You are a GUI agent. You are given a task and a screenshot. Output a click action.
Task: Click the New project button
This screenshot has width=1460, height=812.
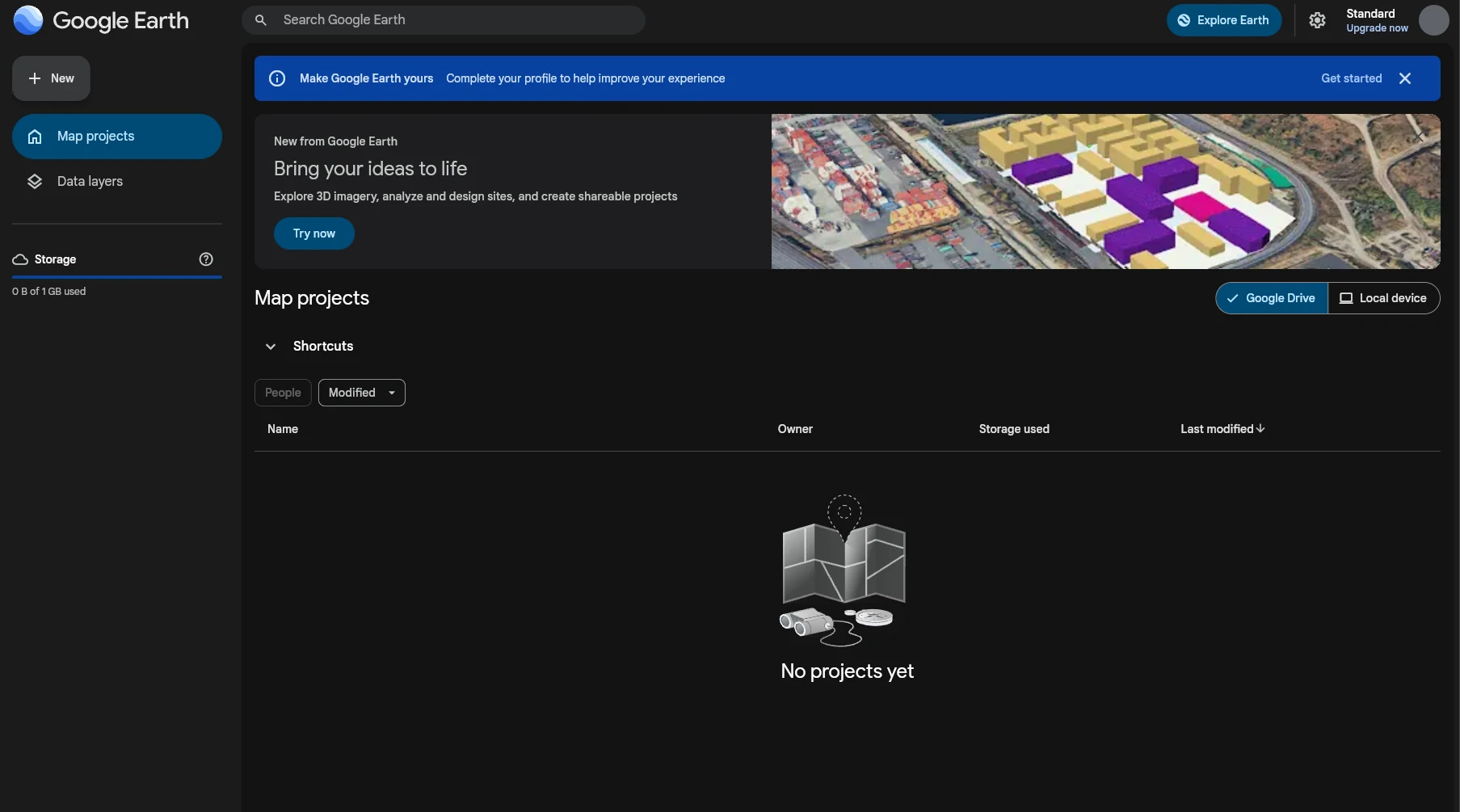click(x=51, y=78)
